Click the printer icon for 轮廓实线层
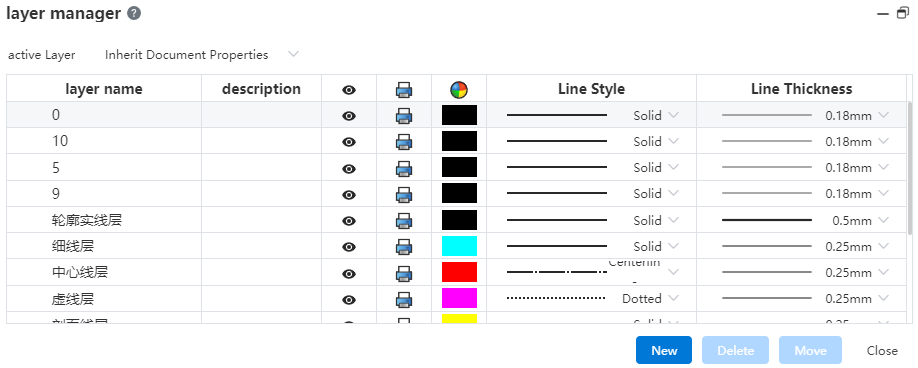 coord(404,221)
